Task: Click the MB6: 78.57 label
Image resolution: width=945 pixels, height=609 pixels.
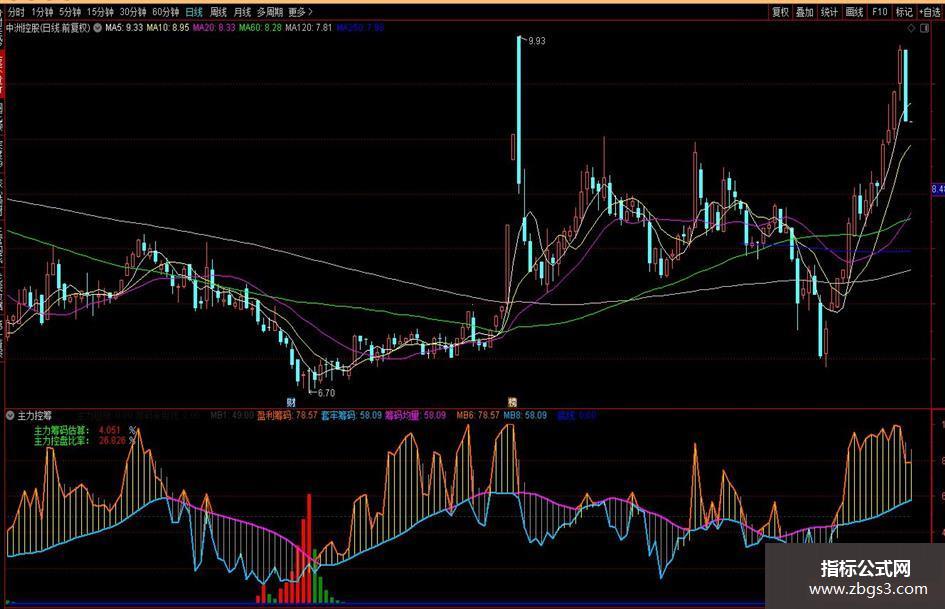Action: (x=478, y=415)
